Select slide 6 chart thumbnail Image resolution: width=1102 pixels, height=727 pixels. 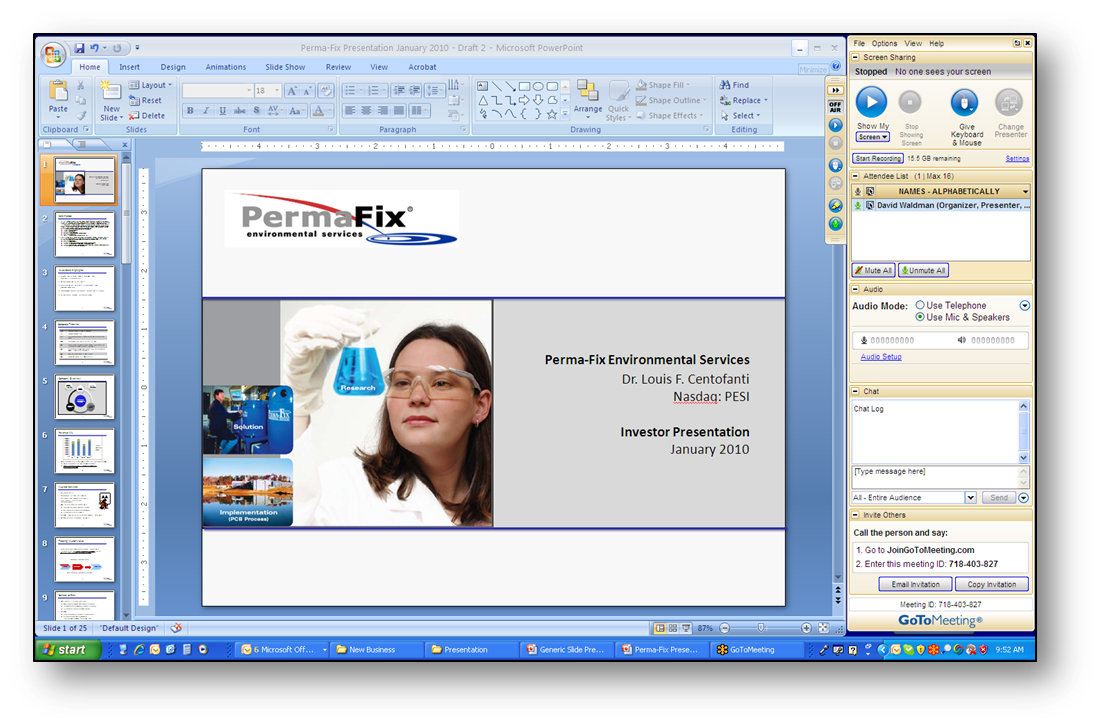click(84, 451)
